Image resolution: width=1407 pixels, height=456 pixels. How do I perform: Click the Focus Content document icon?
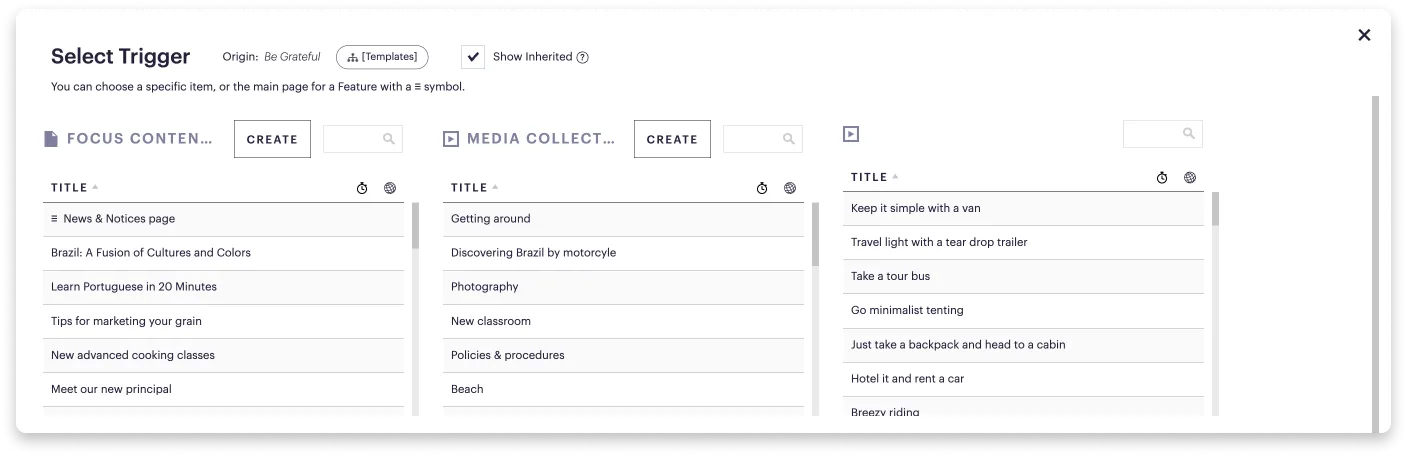(x=51, y=139)
